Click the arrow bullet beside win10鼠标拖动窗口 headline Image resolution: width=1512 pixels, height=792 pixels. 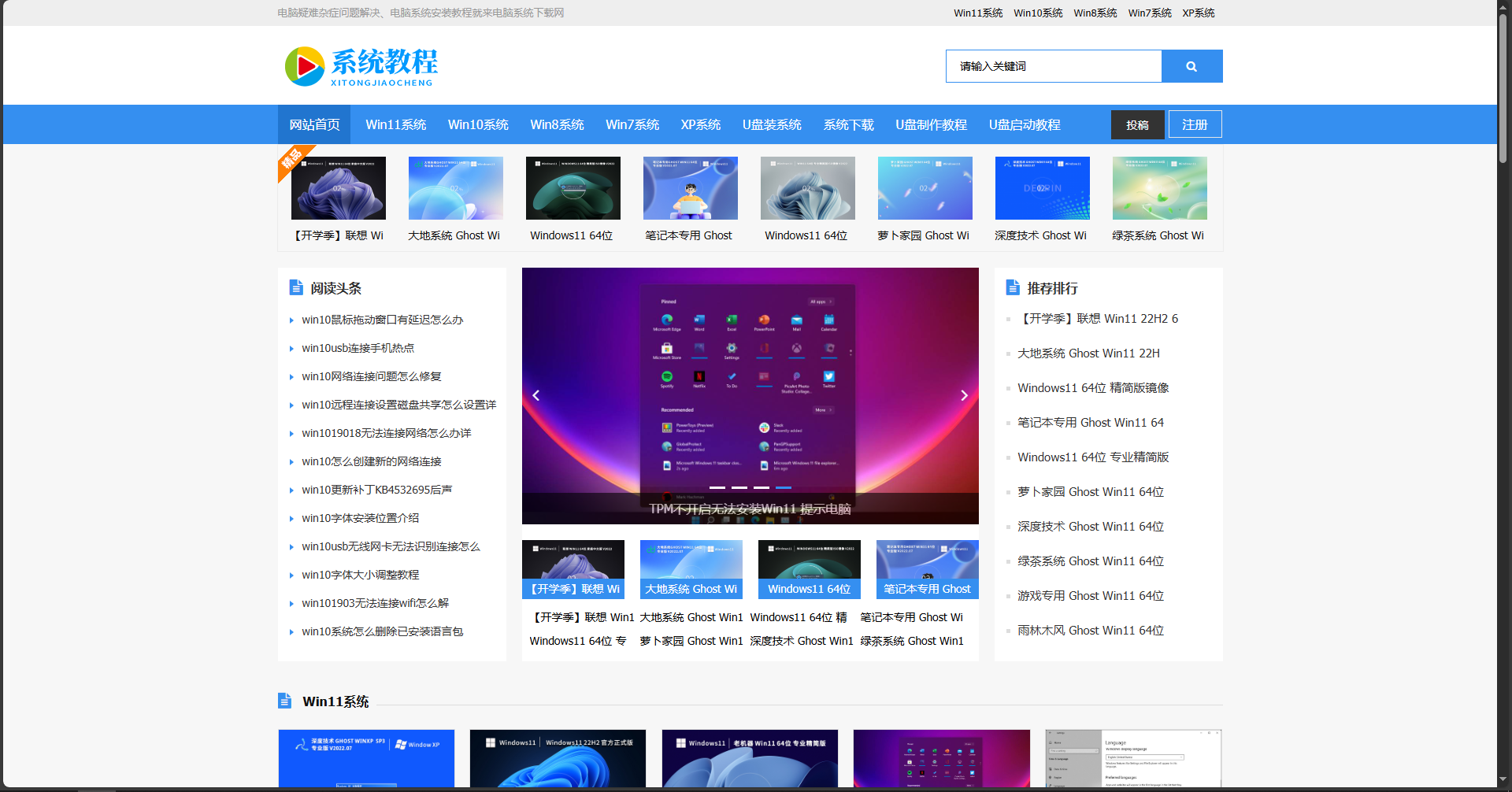tap(292, 320)
